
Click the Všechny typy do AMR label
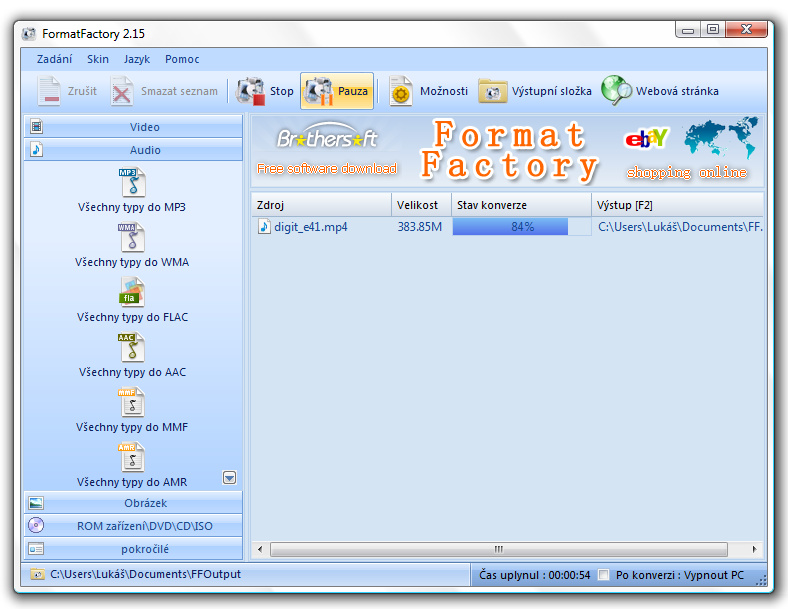(x=132, y=482)
